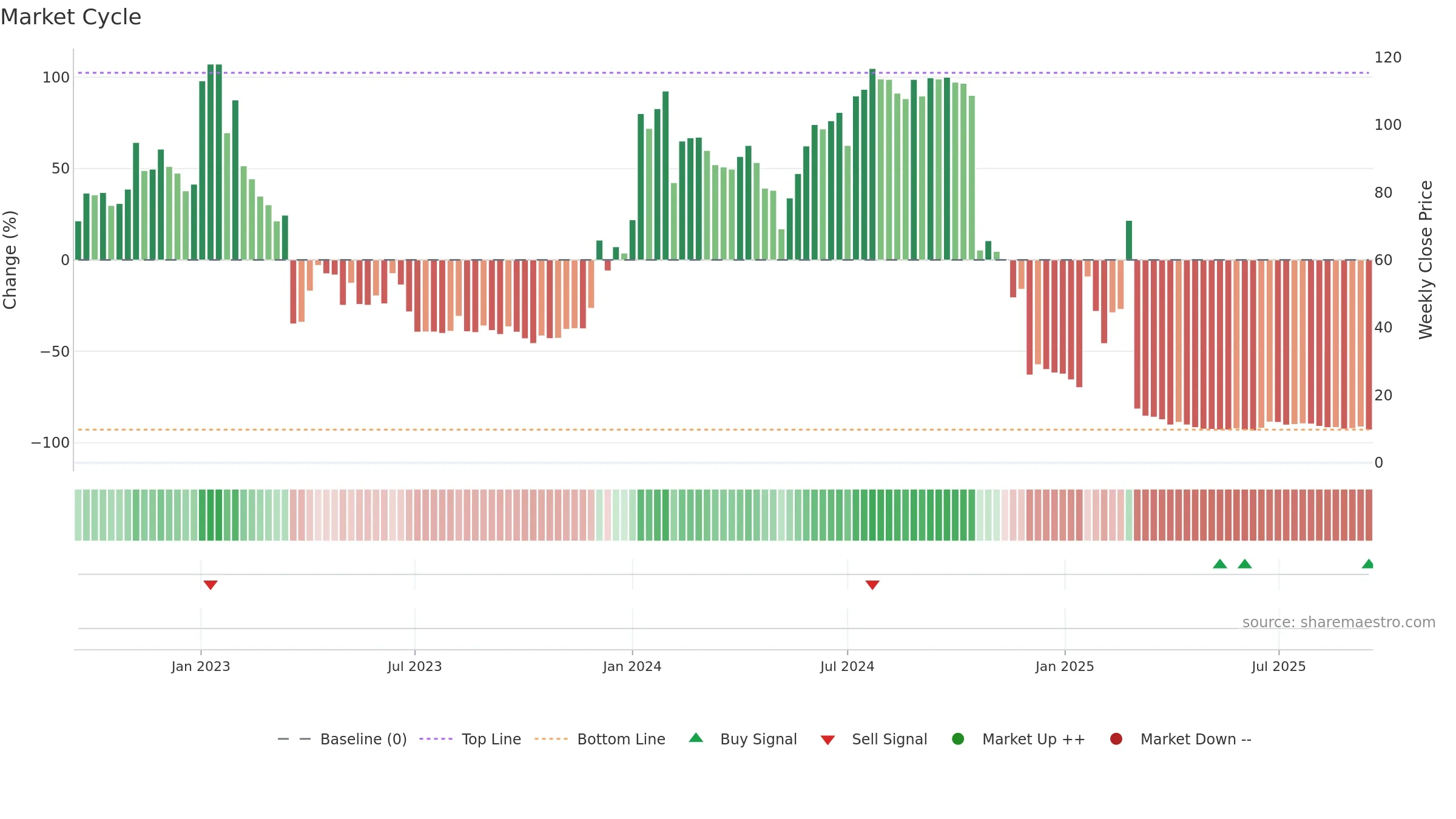
Task: Click the tallest dark green bar near Jan 2023
Action: tap(211, 162)
